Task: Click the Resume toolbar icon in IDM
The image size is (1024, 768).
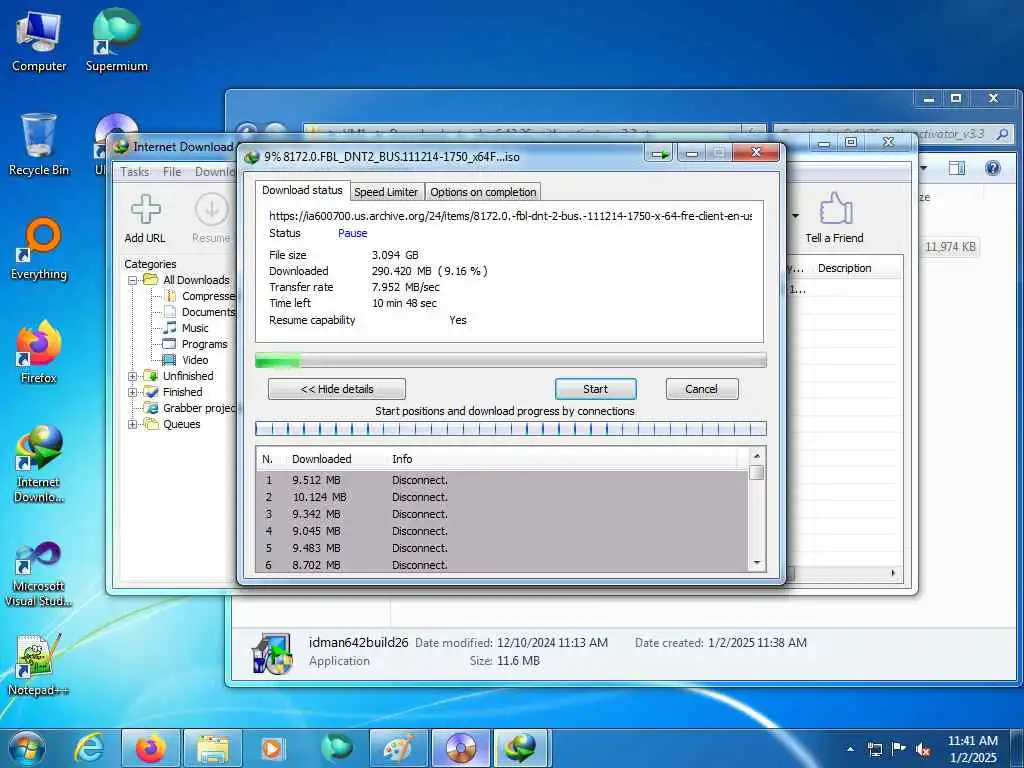Action: point(212,218)
